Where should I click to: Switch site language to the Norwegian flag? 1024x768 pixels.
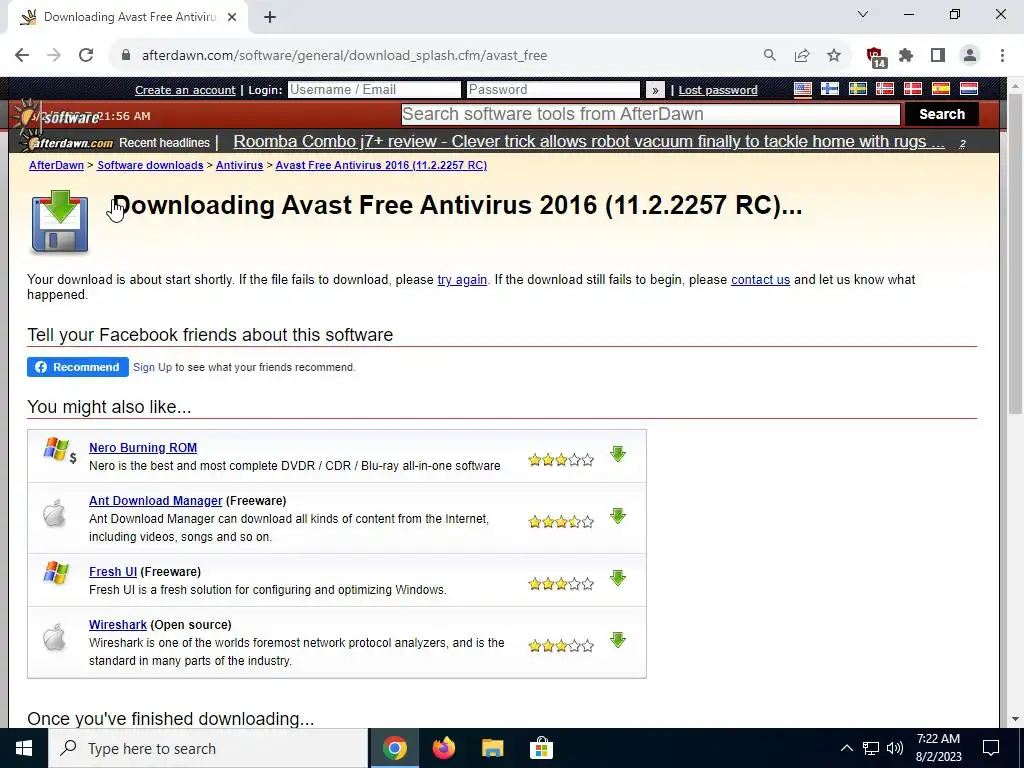(885, 89)
